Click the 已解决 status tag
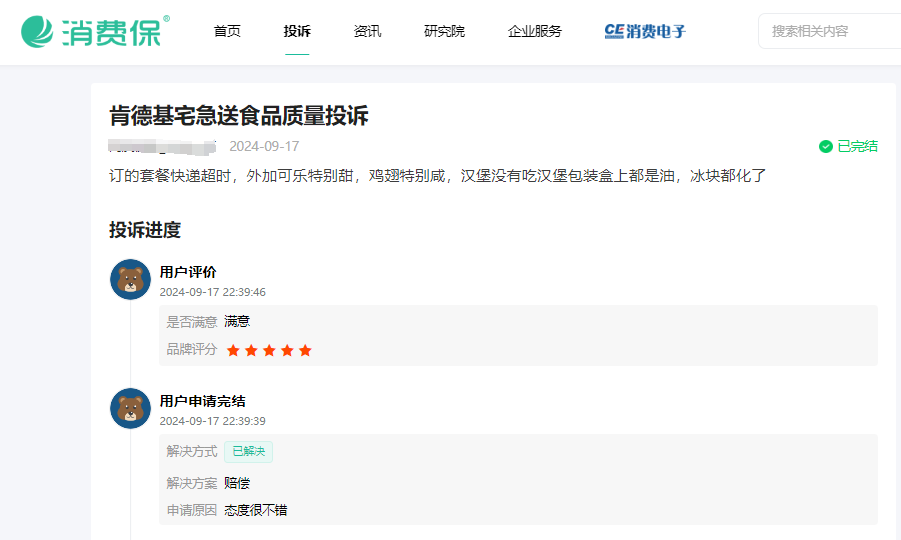The height and width of the screenshot is (540, 901). [248, 452]
